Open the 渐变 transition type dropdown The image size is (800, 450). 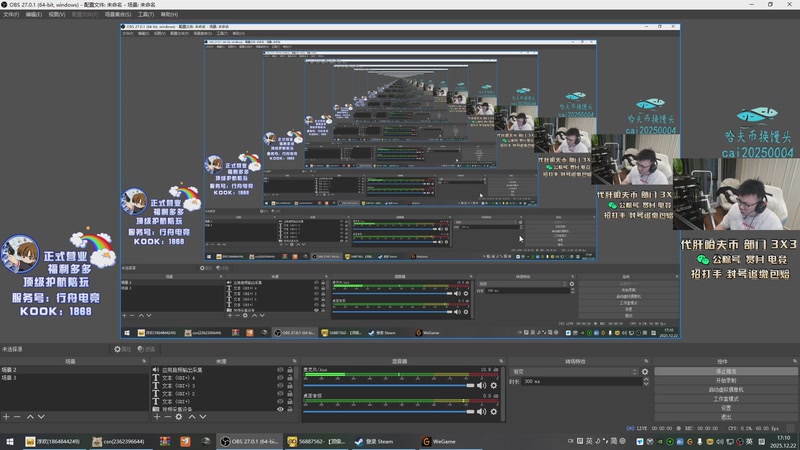click(573, 371)
